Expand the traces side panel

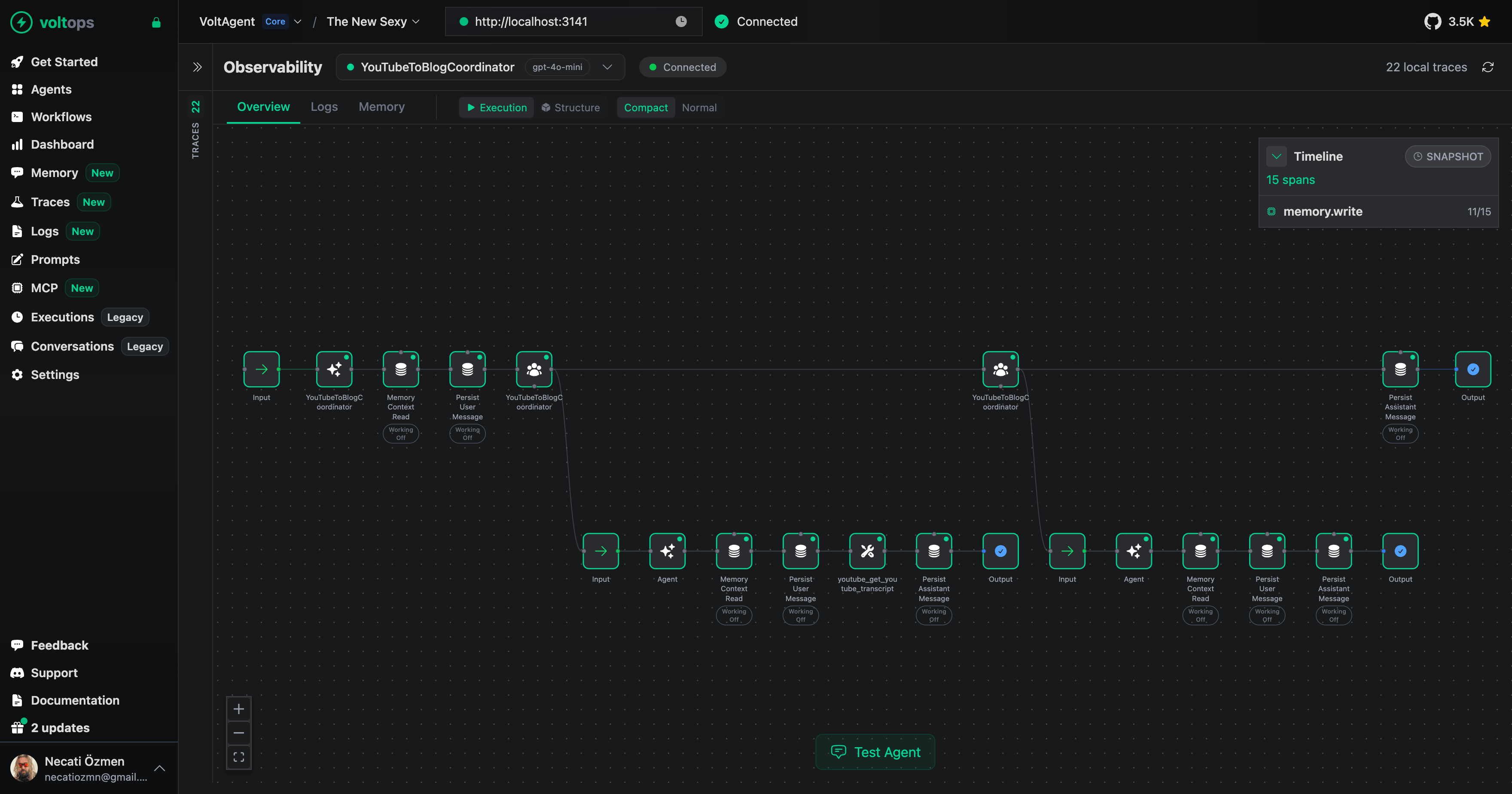(197, 67)
